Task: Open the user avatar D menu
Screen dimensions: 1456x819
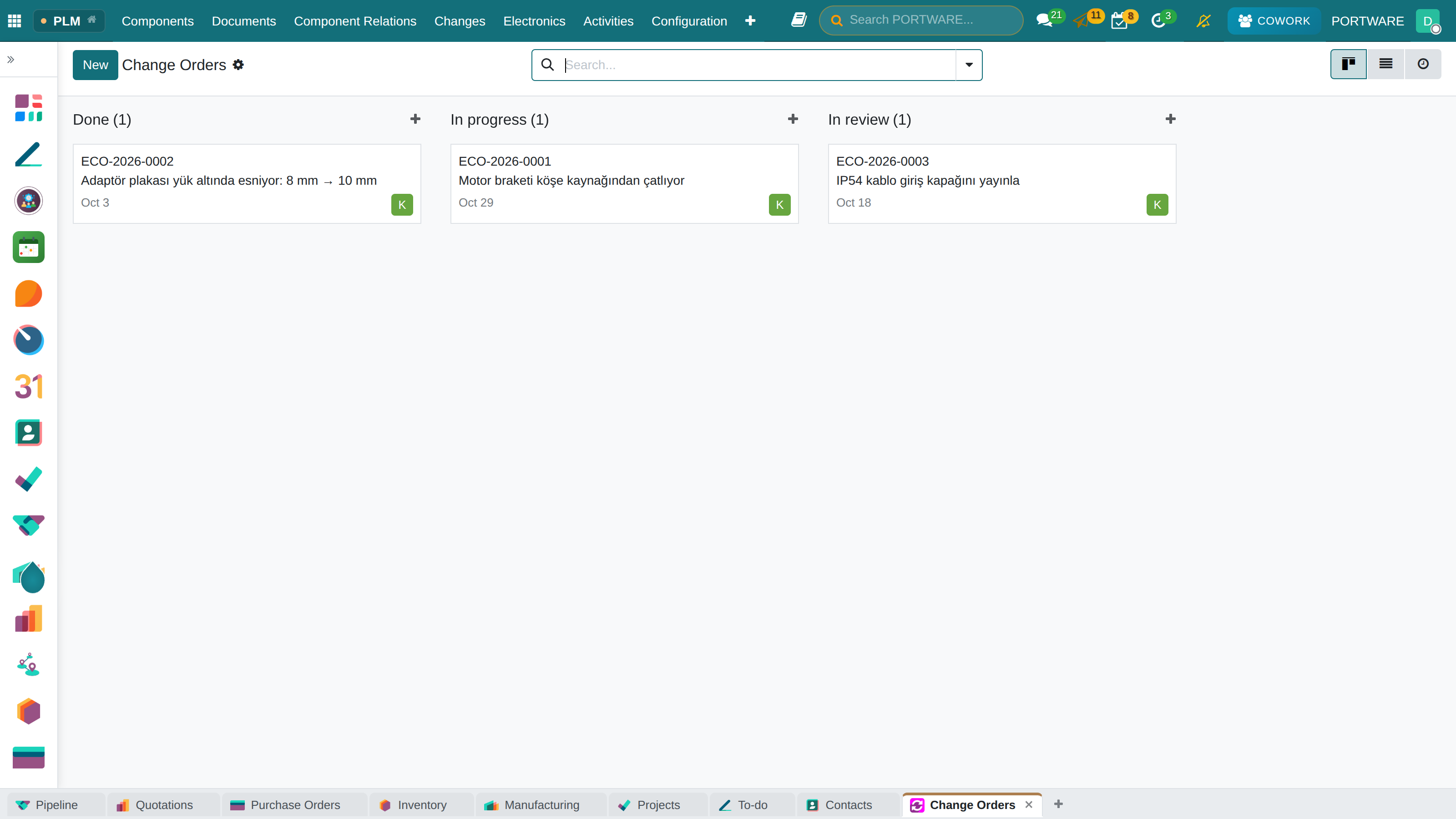Action: pyautogui.click(x=1428, y=21)
